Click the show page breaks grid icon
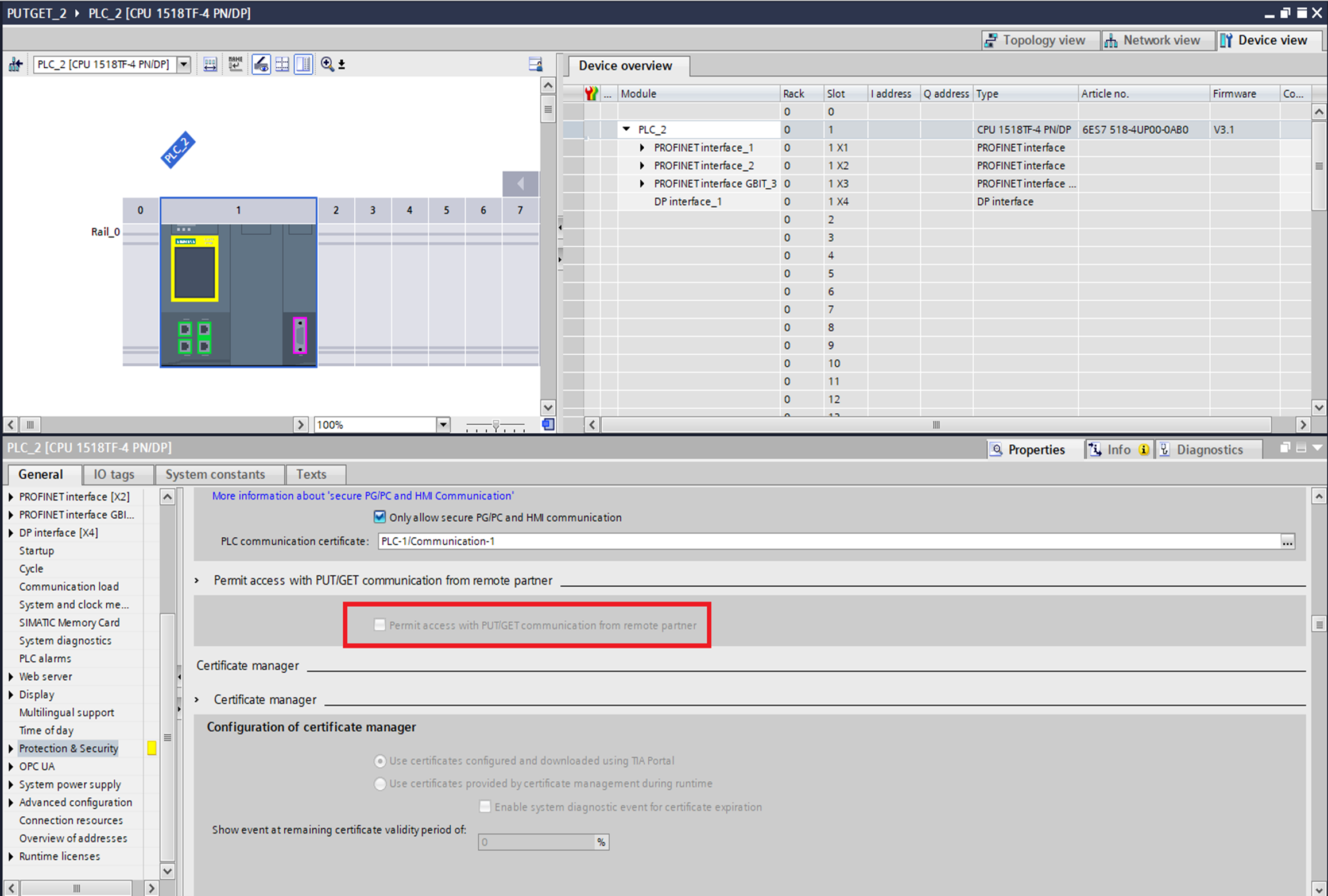This screenshot has height=896, width=1328. coord(282,64)
